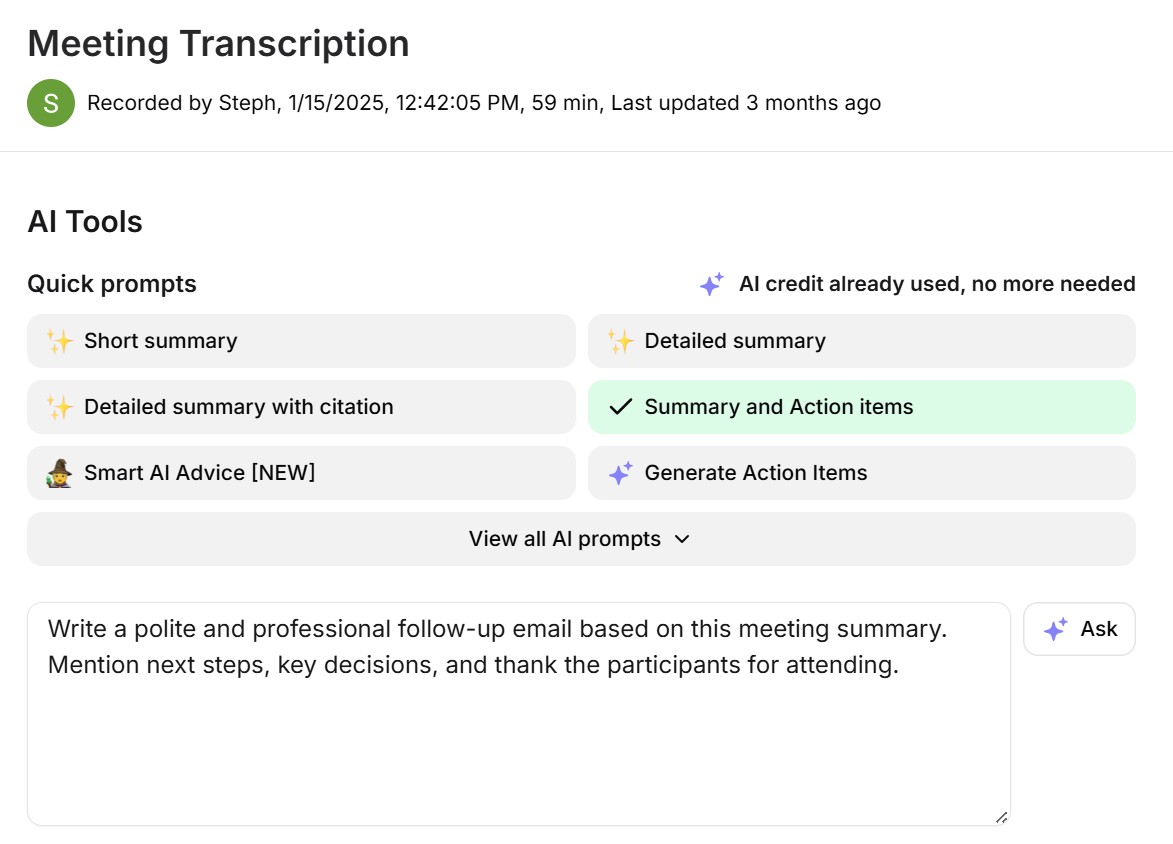Expand View all AI prompts
The height and width of the screenshot is (844, 1173).
tap(581, 538)
